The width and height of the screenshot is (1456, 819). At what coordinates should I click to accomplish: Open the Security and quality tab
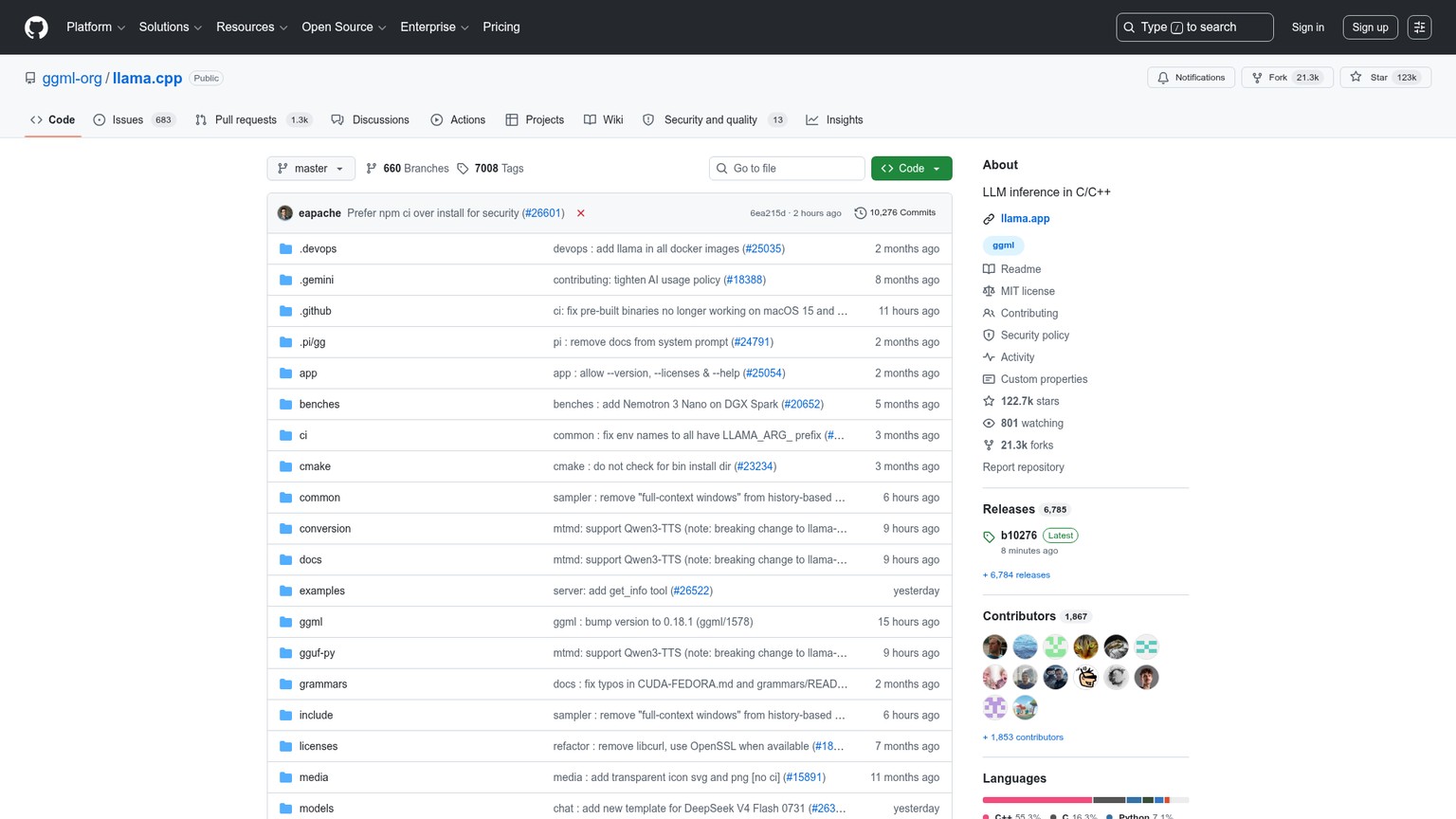coord(715,120)
